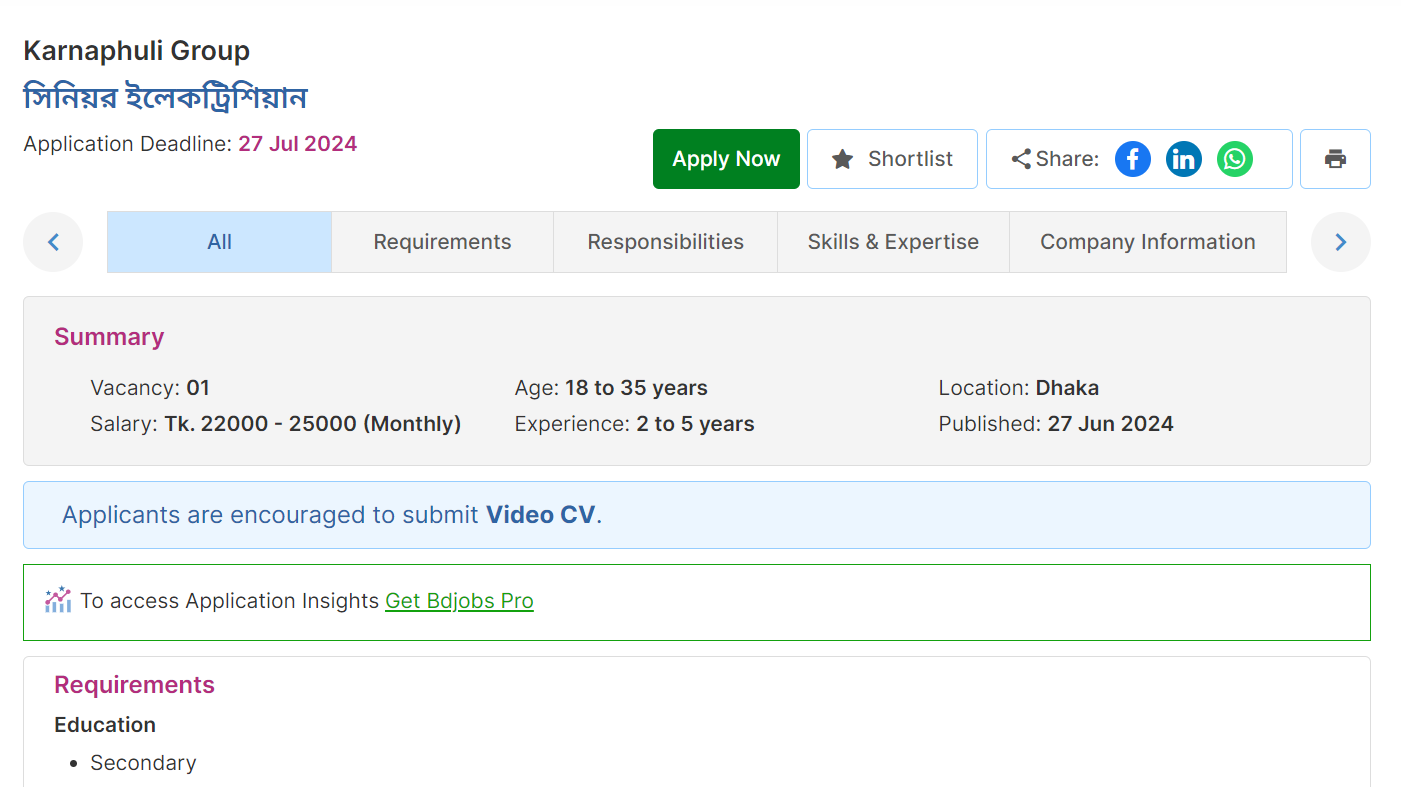
Task: View the Company Information tab
Action: (x=1148, y=242)
